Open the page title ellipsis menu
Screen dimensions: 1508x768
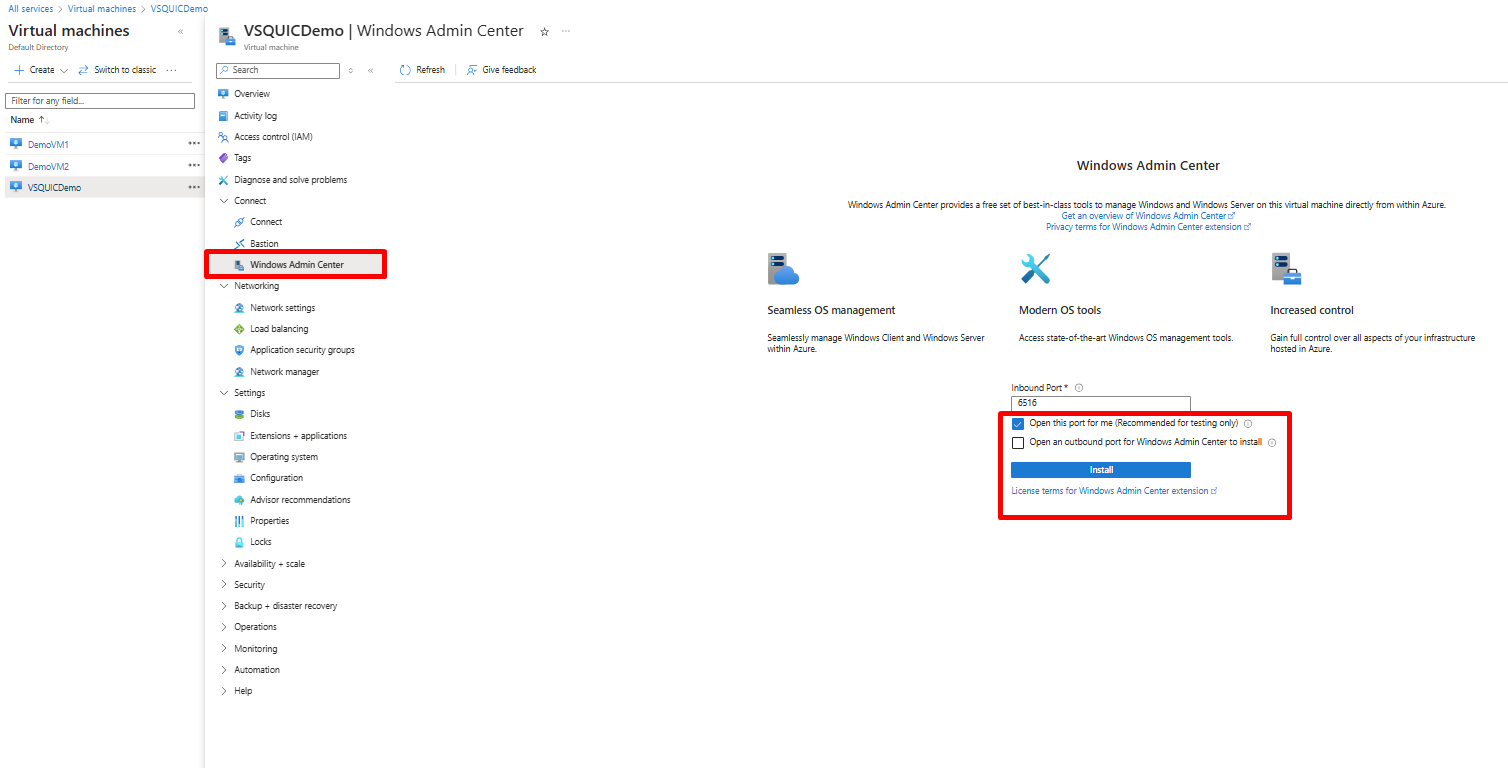coord(566,32)
